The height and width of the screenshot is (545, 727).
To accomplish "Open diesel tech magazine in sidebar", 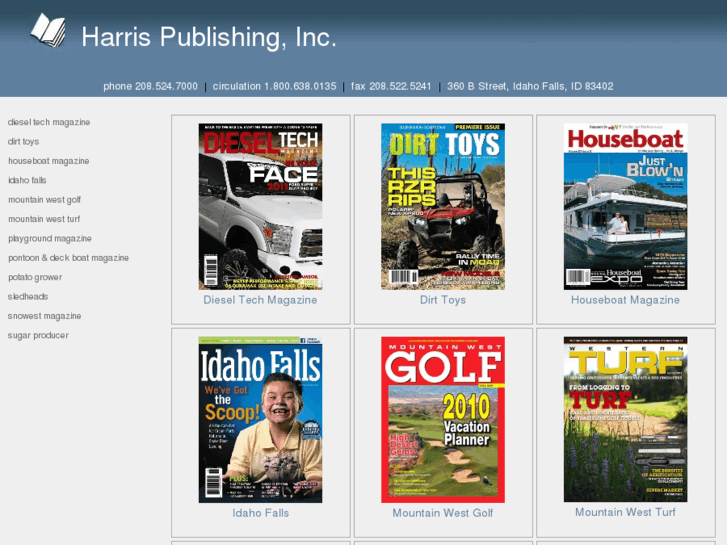I will pyautogui.click(x=49, y=122).
